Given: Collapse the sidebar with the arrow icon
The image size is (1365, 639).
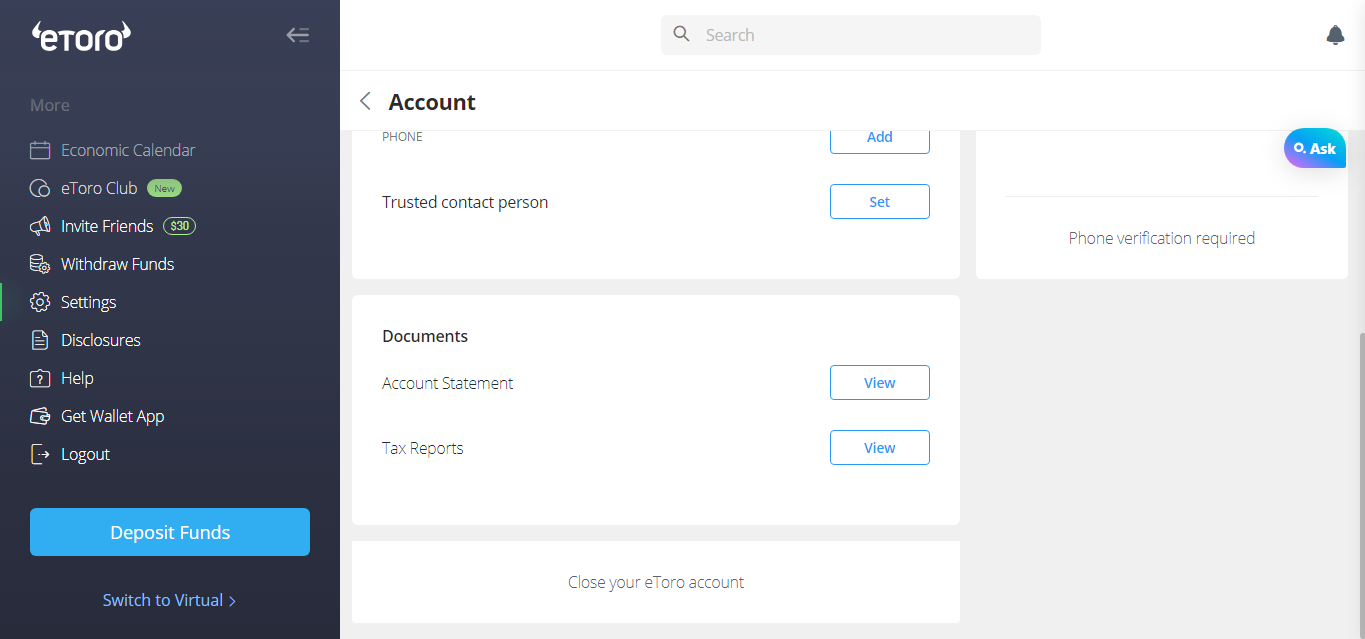Looking at the screenshot, I should point(297,35).
